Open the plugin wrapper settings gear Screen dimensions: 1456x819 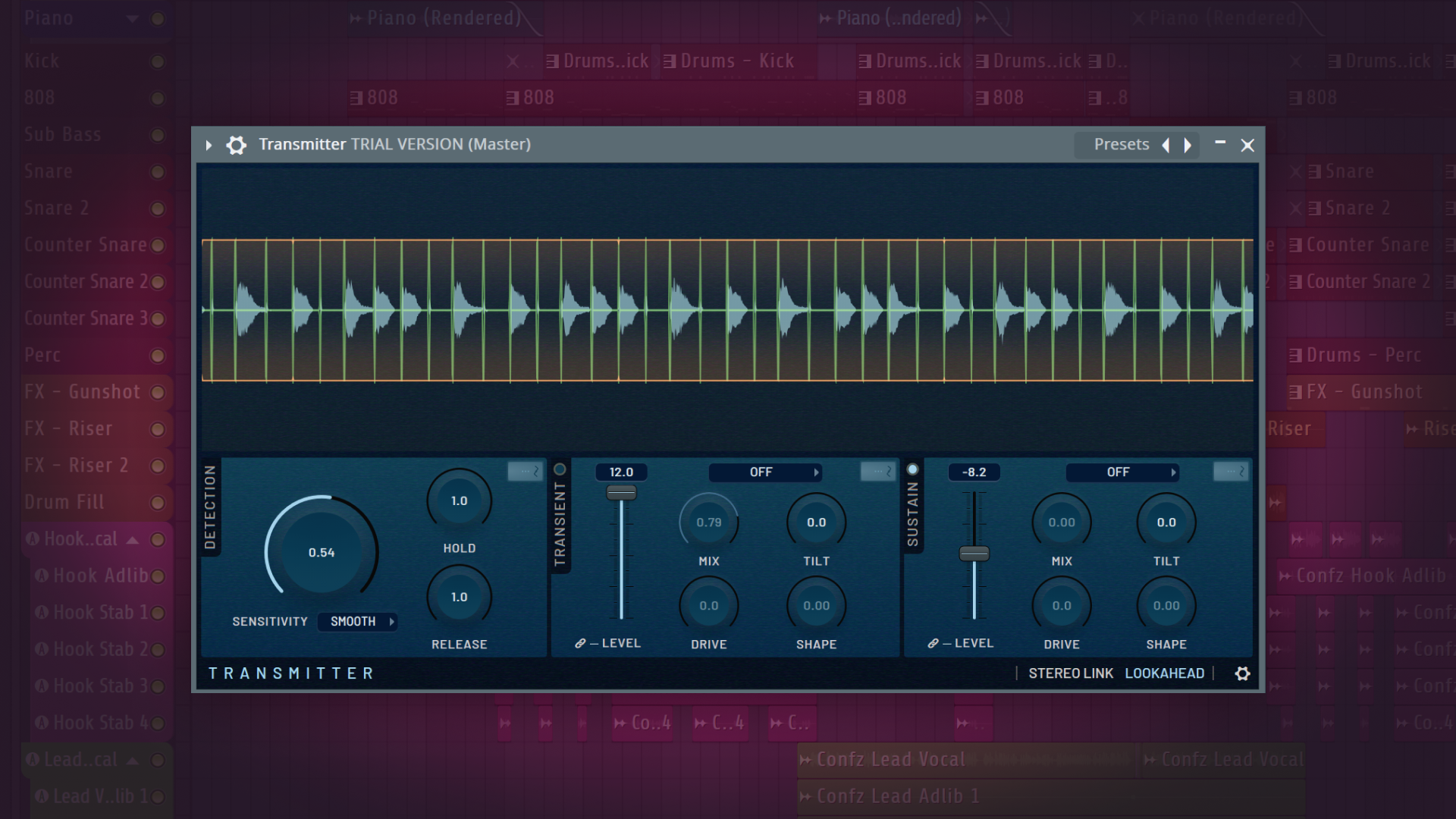236,145
